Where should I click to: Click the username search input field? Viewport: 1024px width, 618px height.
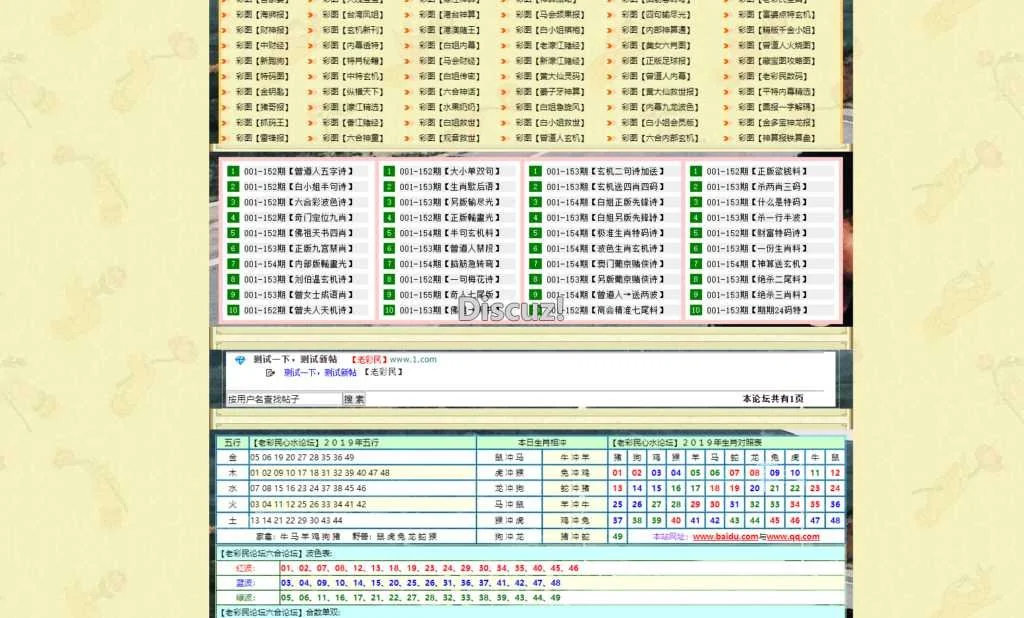coord(284,399)
